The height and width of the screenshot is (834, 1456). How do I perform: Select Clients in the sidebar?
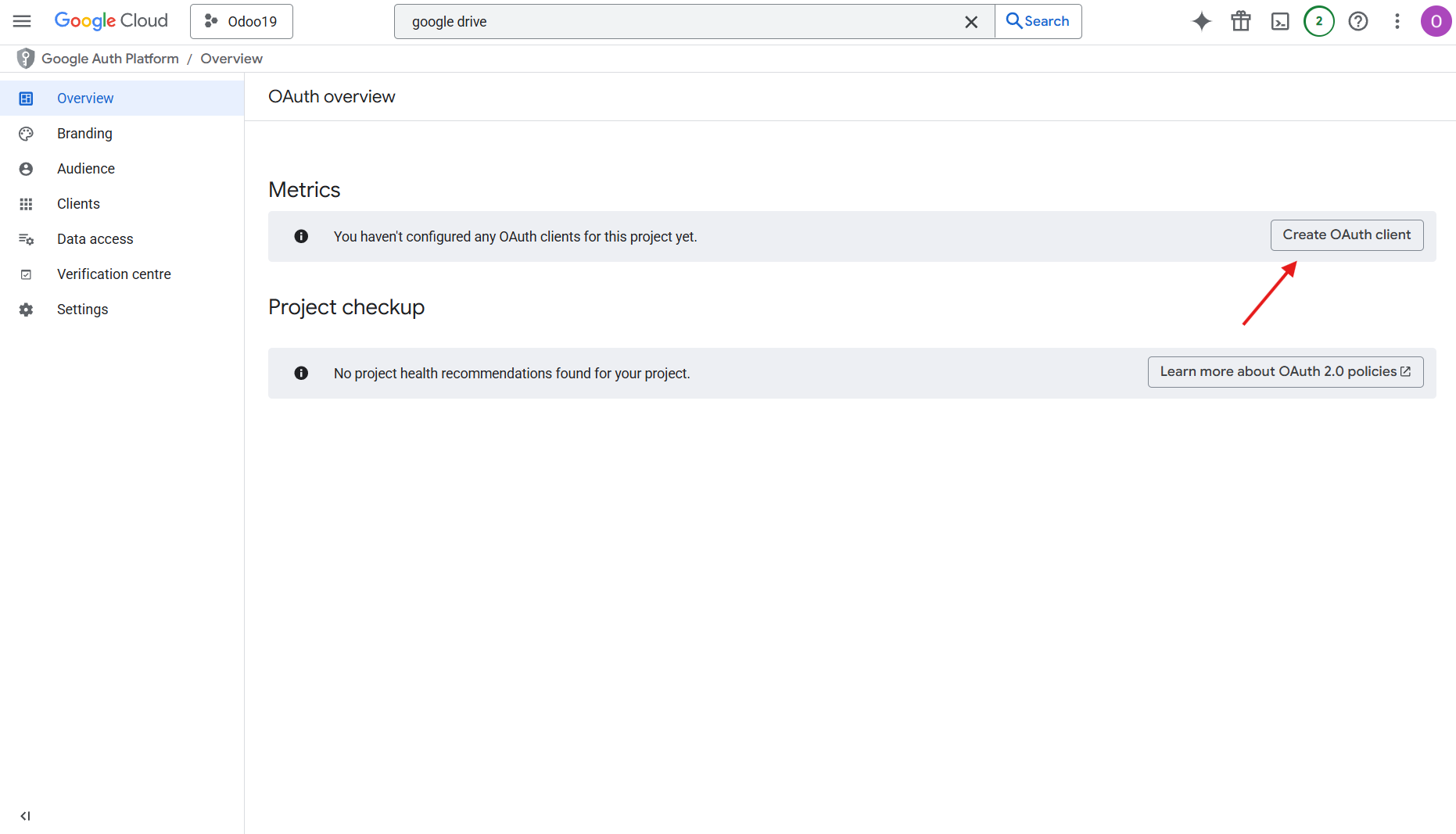(78, 204)
